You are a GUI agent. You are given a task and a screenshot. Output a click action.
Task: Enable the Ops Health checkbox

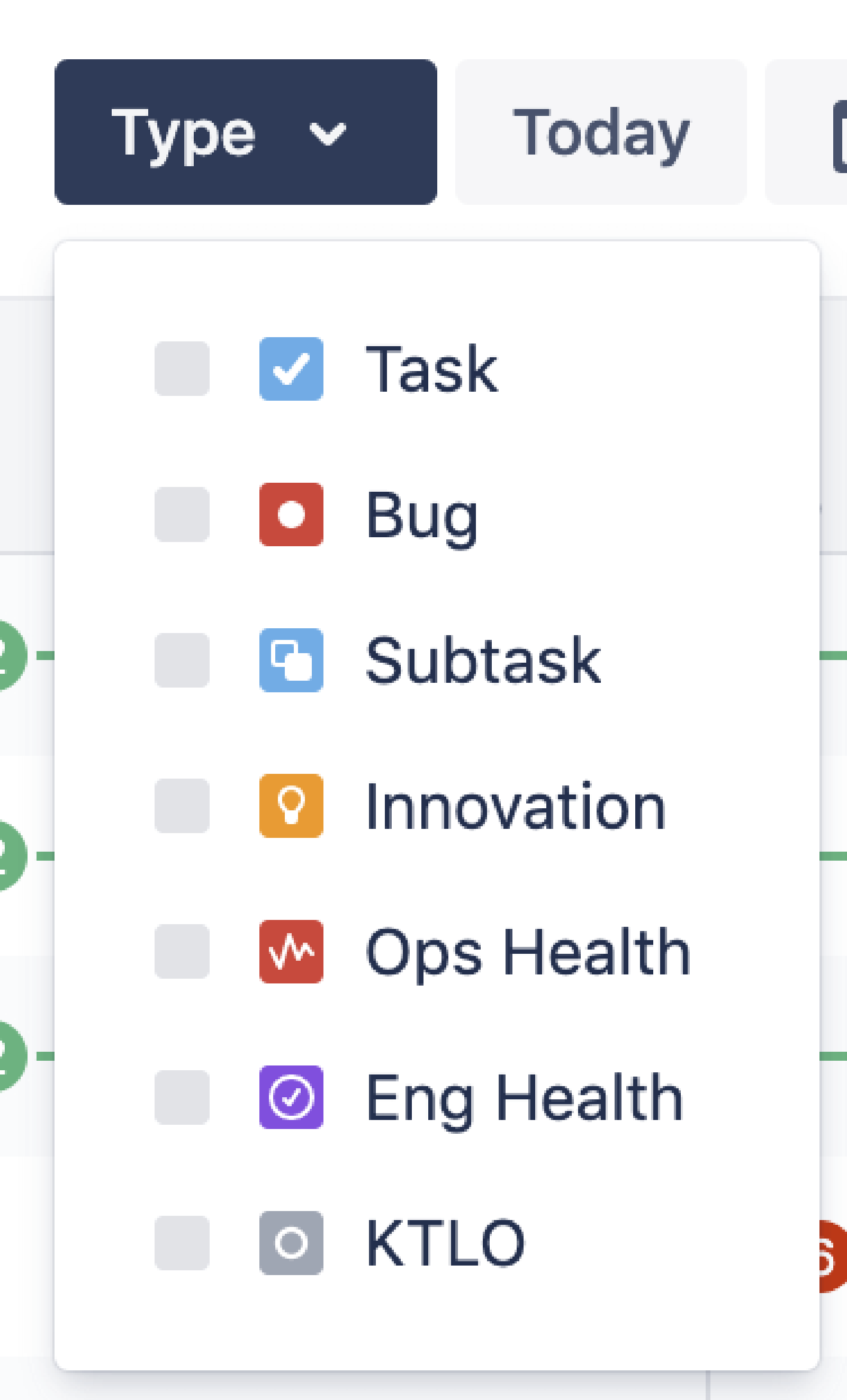tap(181, 952)
